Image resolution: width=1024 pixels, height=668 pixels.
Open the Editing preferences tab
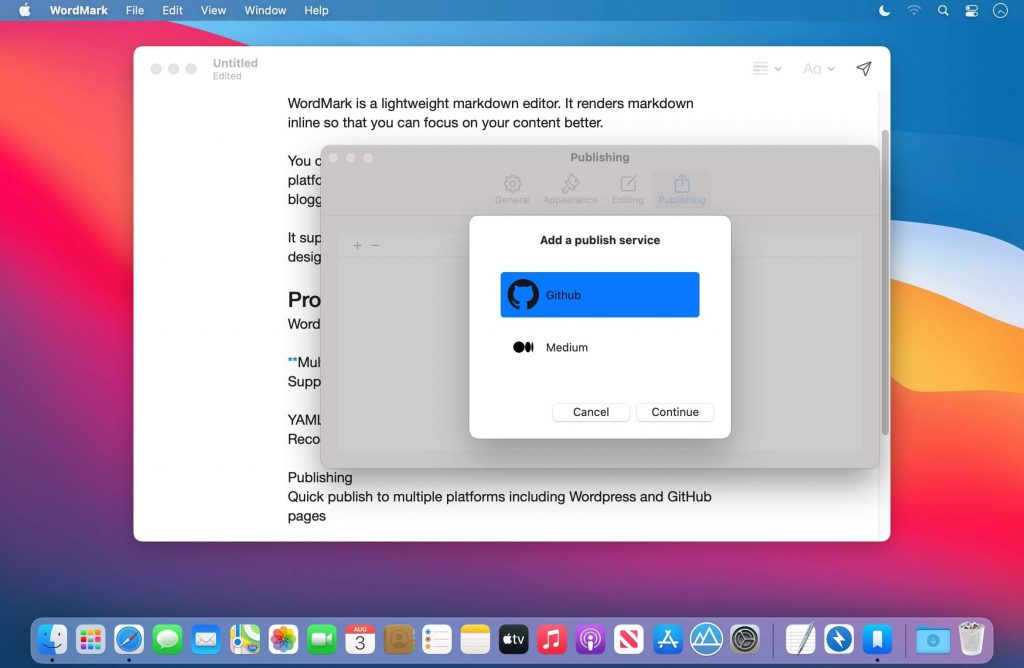(x=628, y=189)
